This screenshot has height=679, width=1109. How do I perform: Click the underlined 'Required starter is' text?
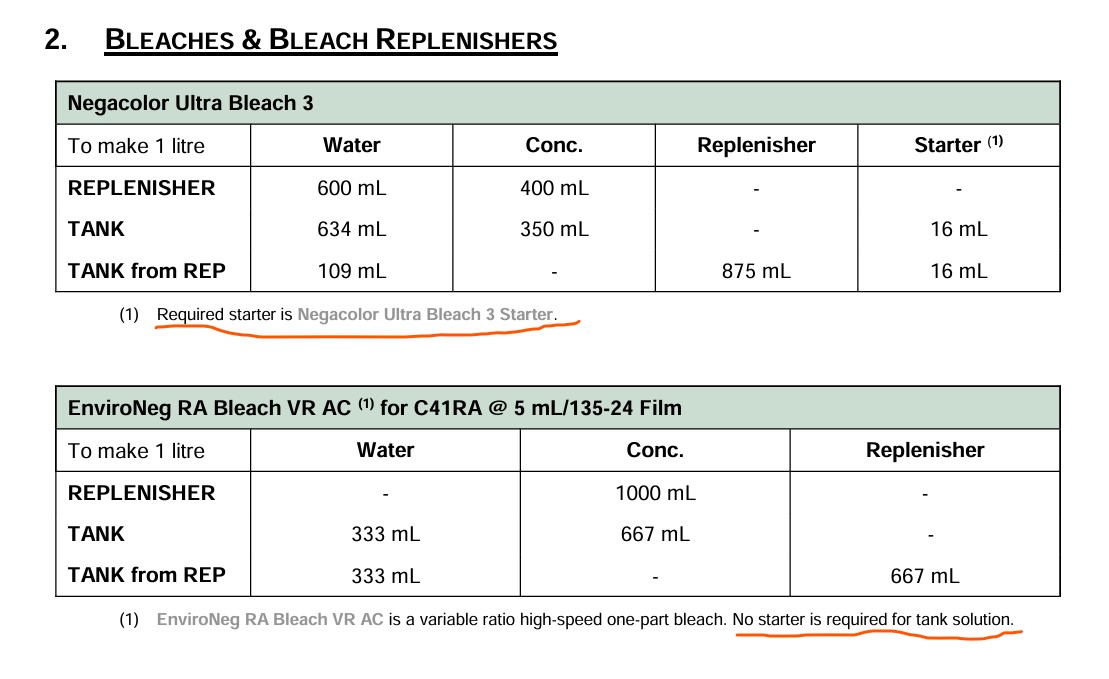(225, 314)
